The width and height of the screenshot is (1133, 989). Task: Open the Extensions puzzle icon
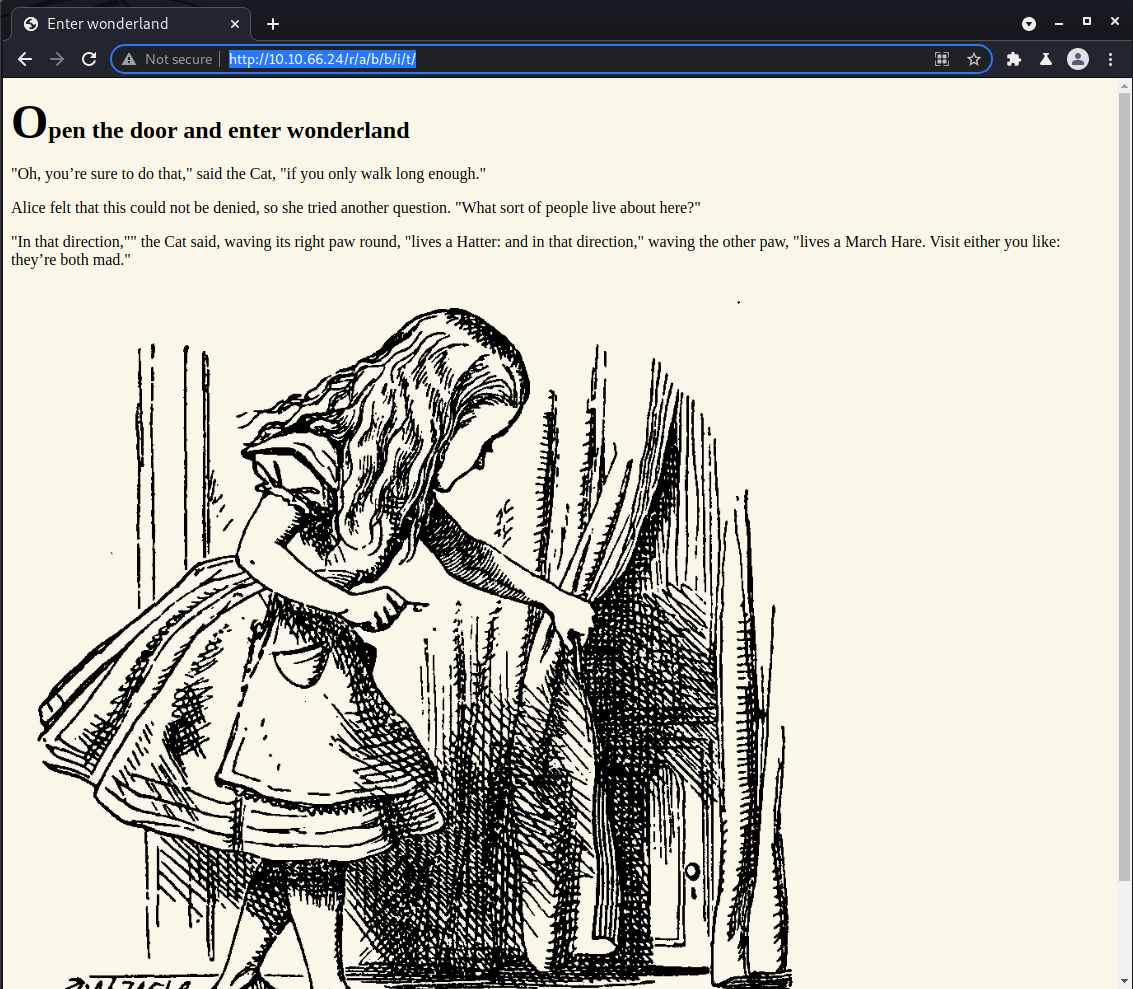(1014, 59)
